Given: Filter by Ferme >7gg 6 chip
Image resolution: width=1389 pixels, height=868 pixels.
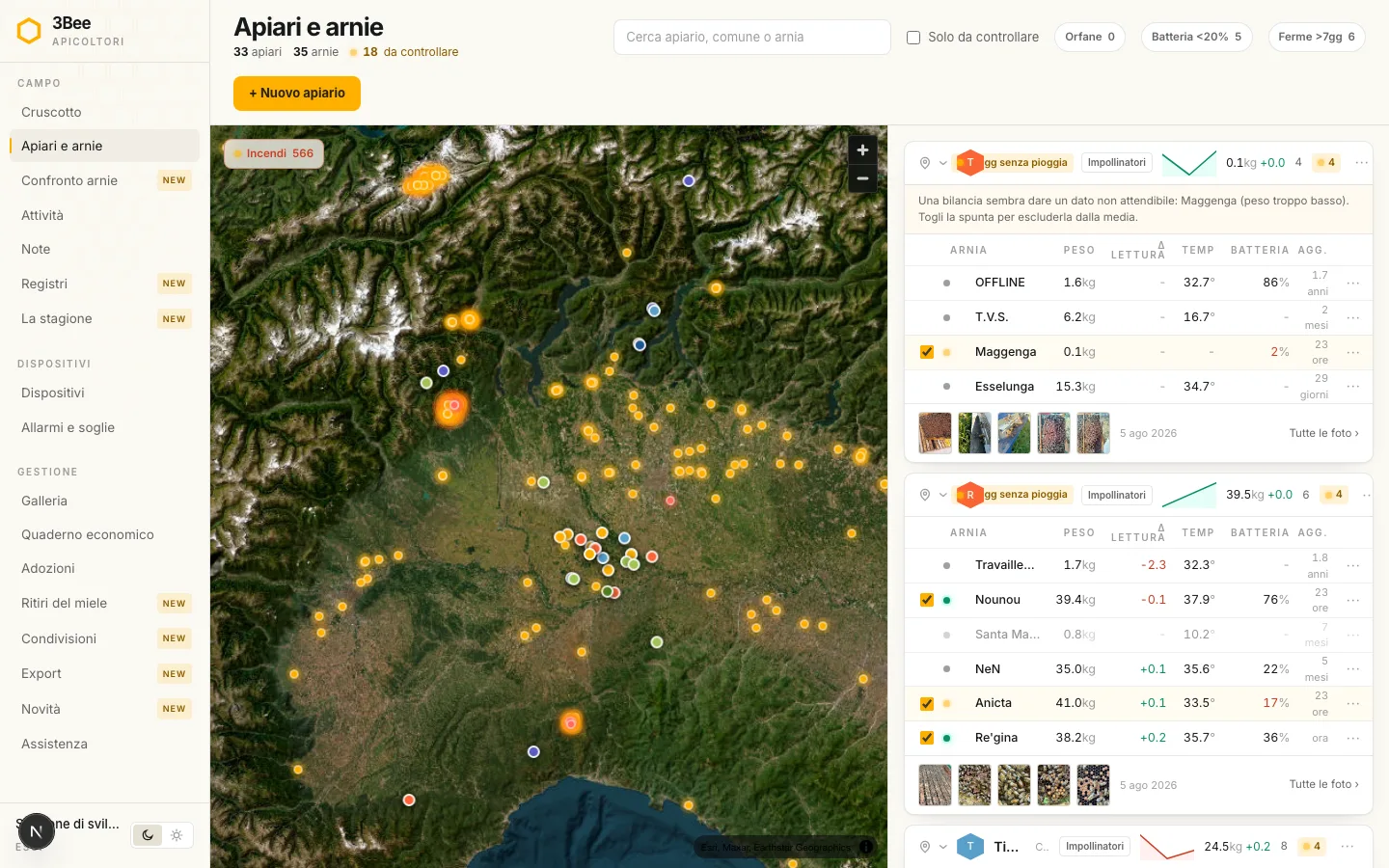Looking at the screenshot, I should click(1317, 37).
